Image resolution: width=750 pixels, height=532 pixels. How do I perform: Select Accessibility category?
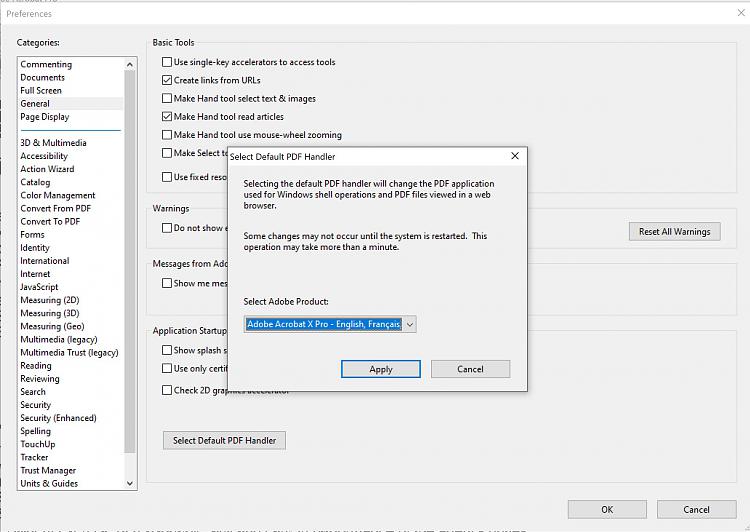coord(44,156)
